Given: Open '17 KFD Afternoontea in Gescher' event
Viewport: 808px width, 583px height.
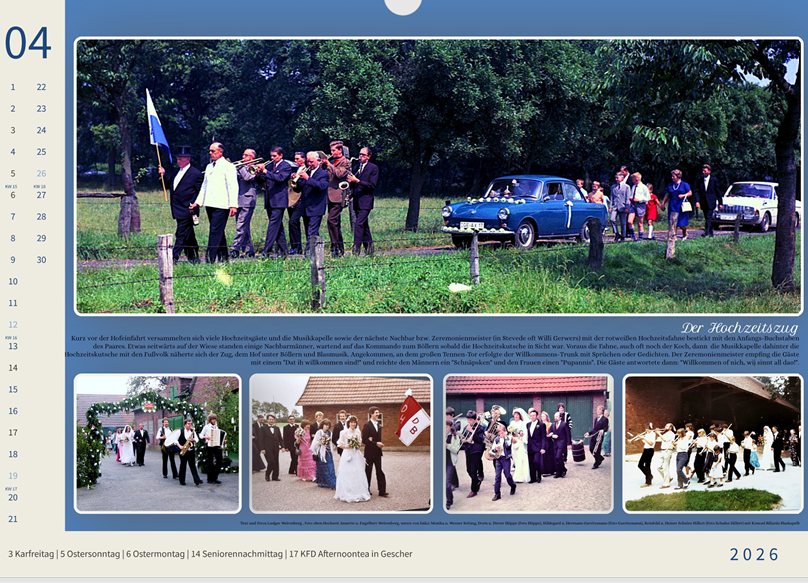Looking at the screenshot, I should tap(348, 554).
